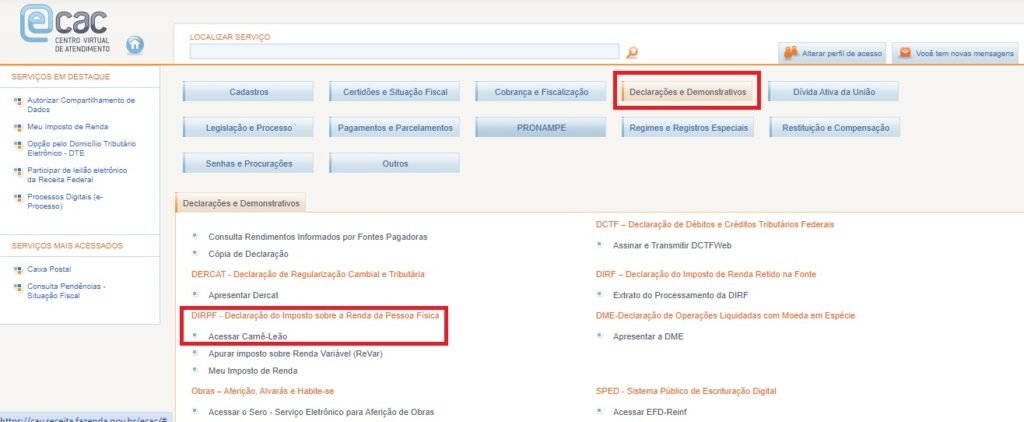Screen dimensions: 1024x422
Task: Open Meu Imposto de Renda in sidebar
Action: coord(68,127)
